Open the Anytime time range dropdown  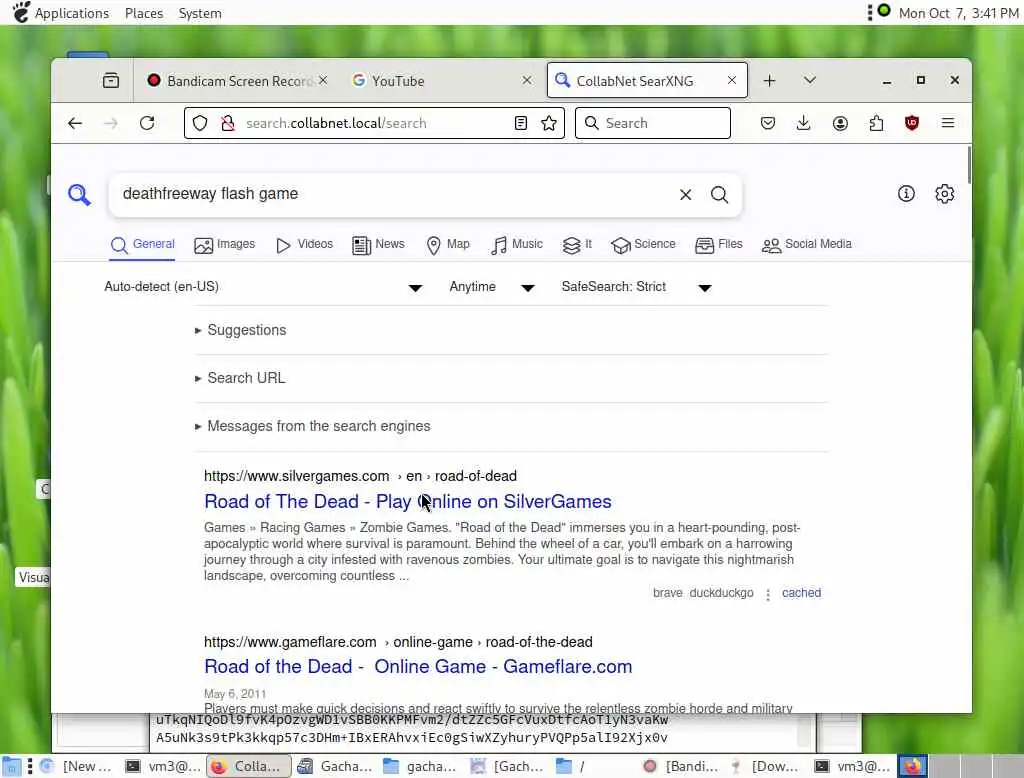pos(492,287)
